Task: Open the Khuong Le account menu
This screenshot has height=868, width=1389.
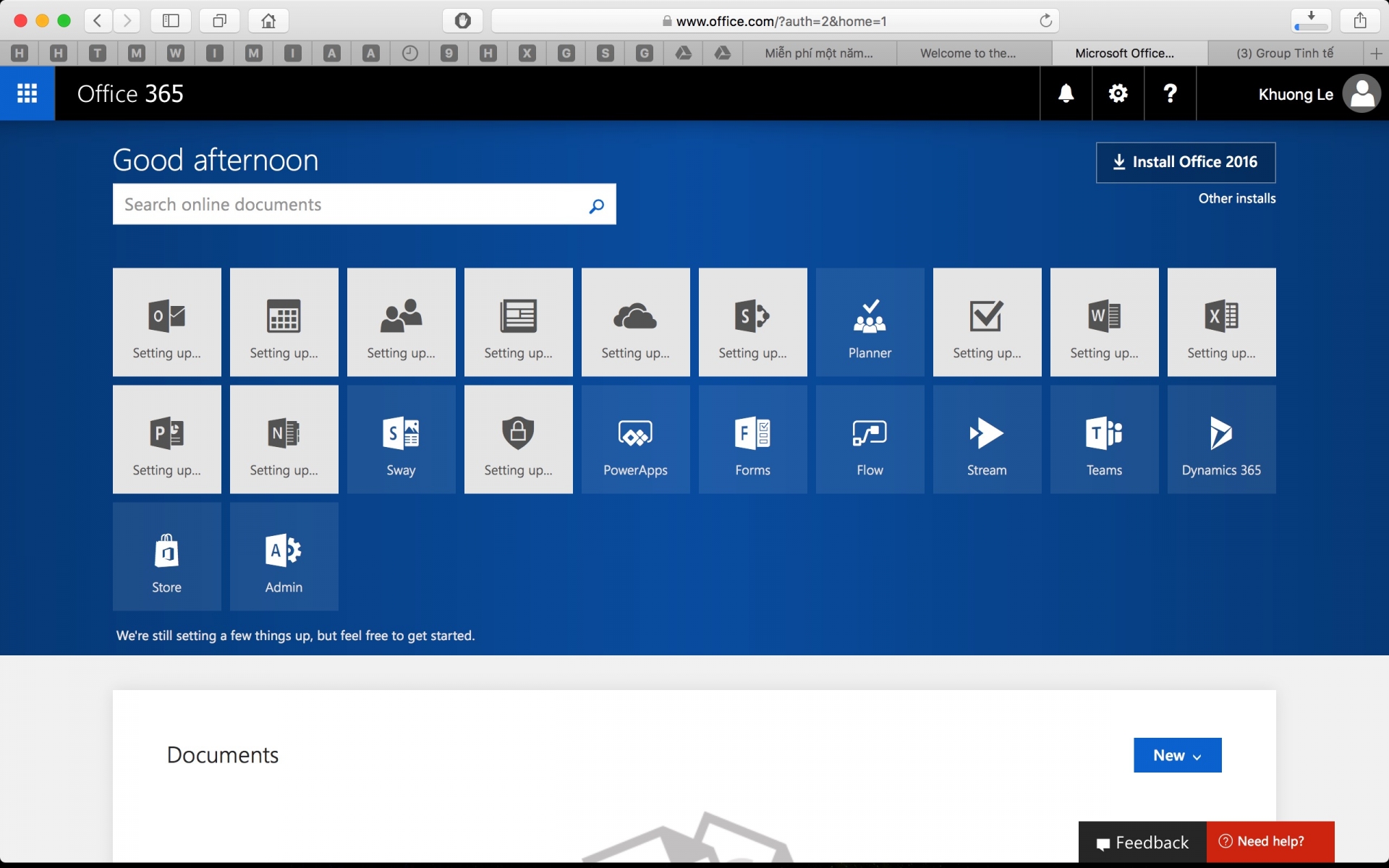Action: click(x=1318, y=94)
